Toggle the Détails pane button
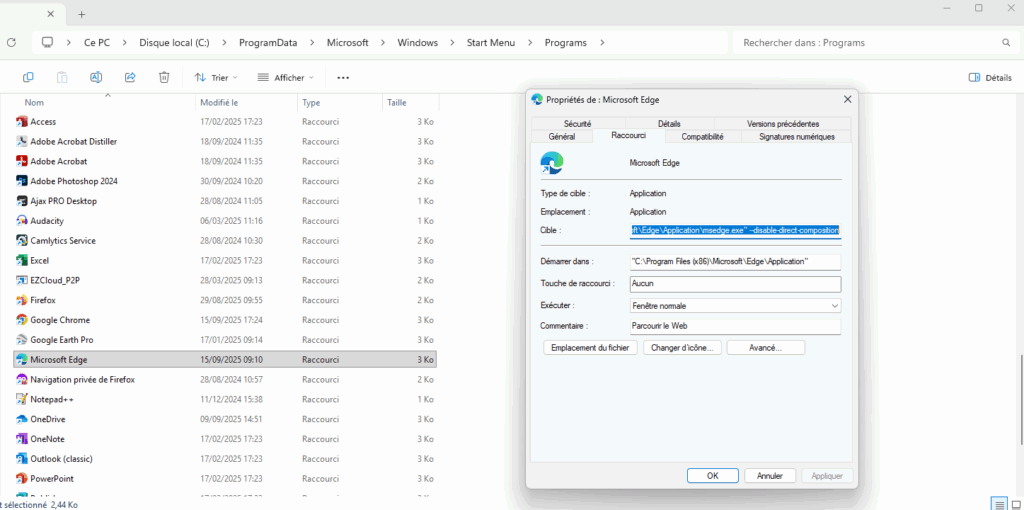This screenshot has height=510, width=1024. [989, 78]
